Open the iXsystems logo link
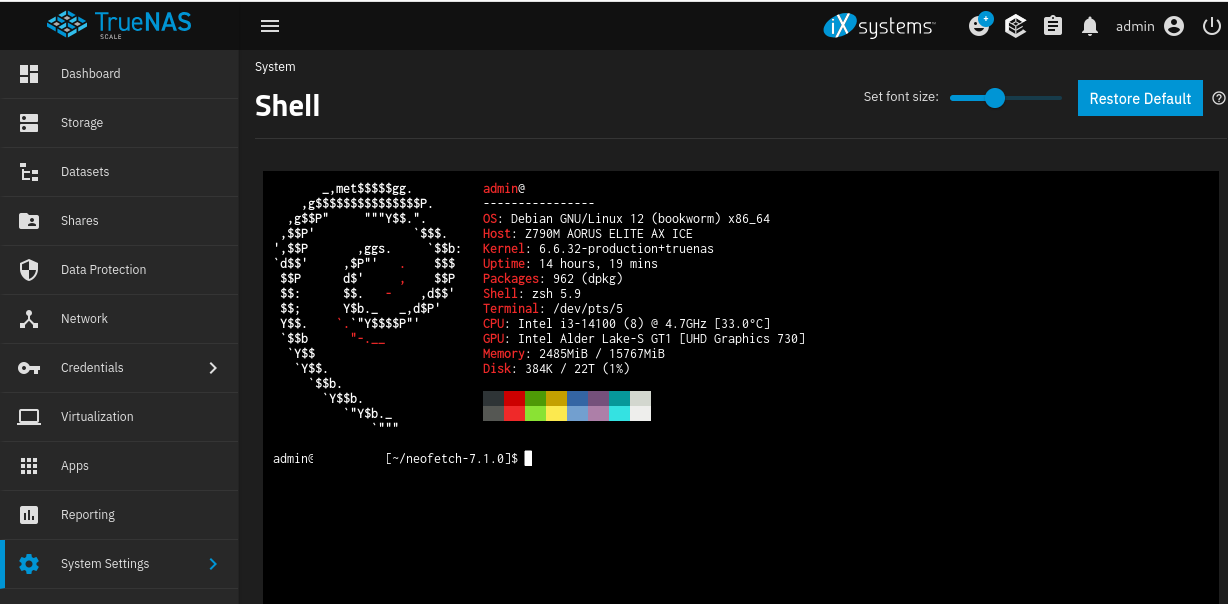The image size is (1228, 604). point(879,26)
